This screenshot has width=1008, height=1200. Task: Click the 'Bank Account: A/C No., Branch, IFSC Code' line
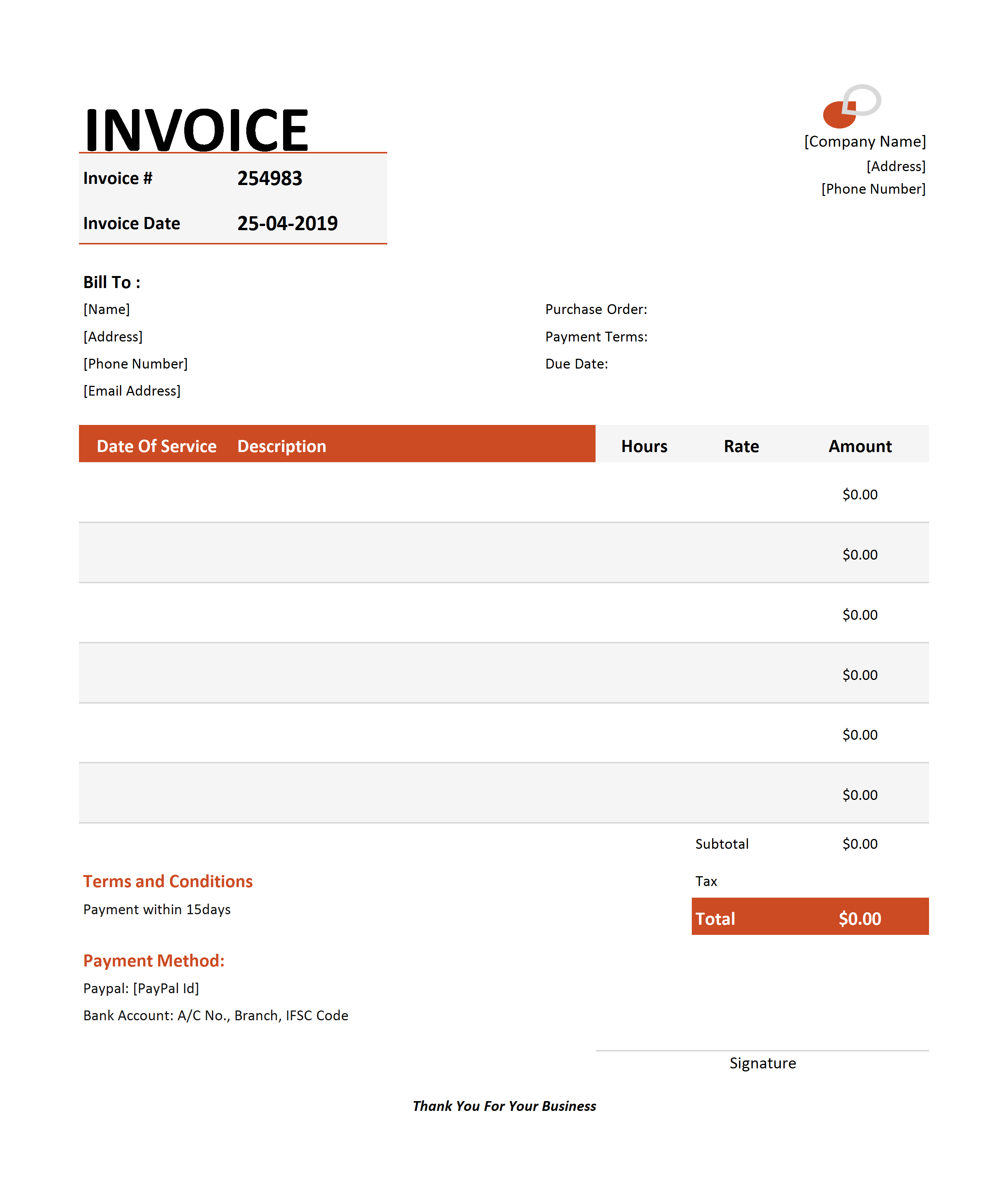pyautogui.click(x=216, y=1015)
